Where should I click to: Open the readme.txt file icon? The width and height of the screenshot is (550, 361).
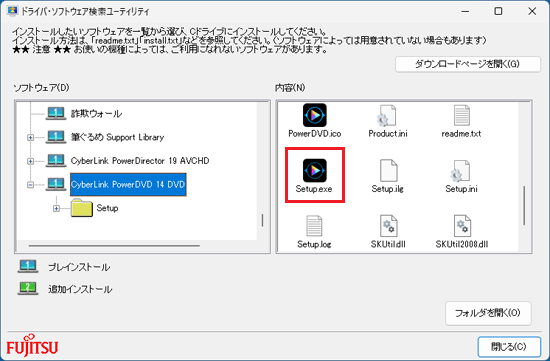pos(461,115)
